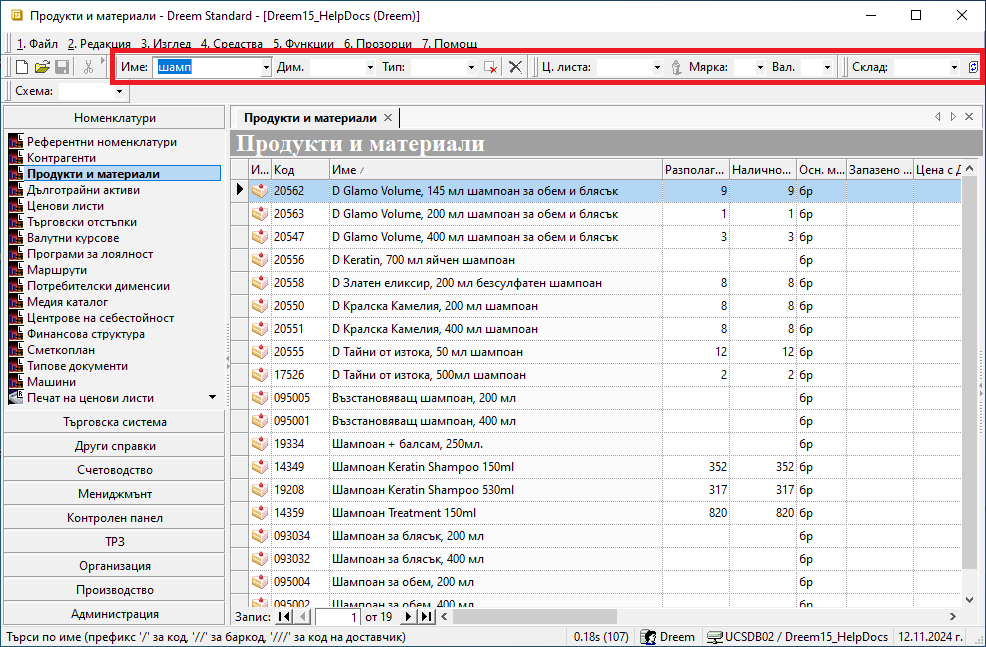
Task: Go to the last record in navigator
Action: (427, 617)
